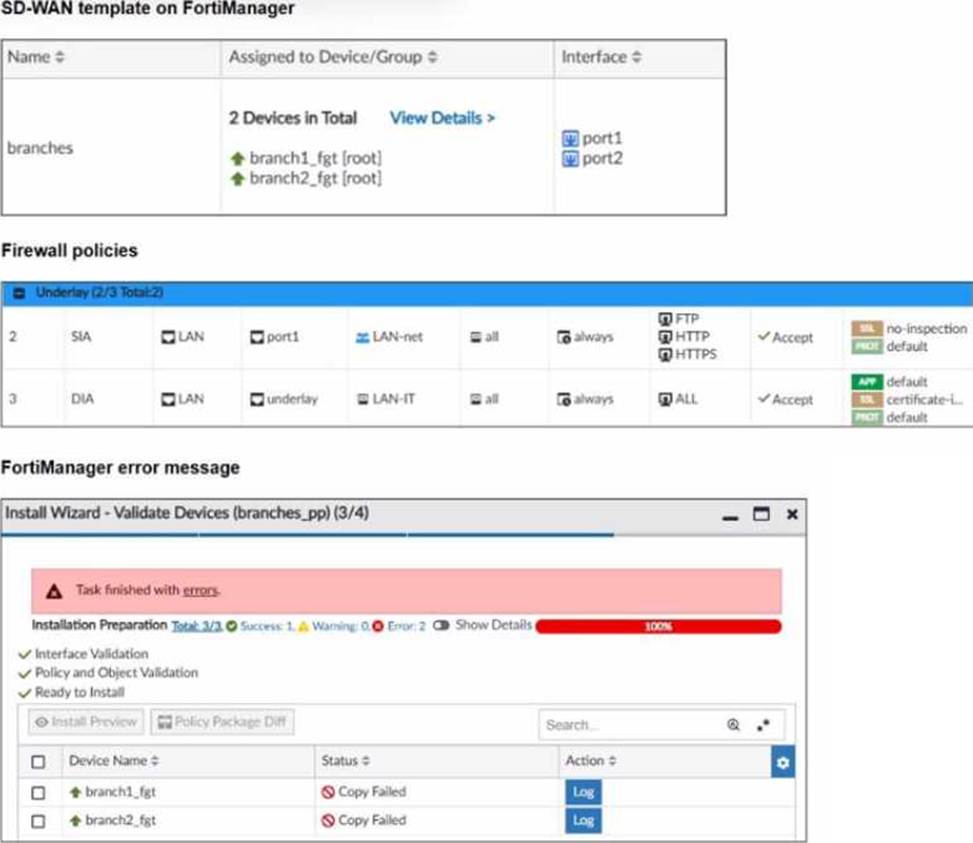This screenshot has height=843, width=973.
Task: Click the warning triangle icon in error banner
Action: [x=56, y=591]
